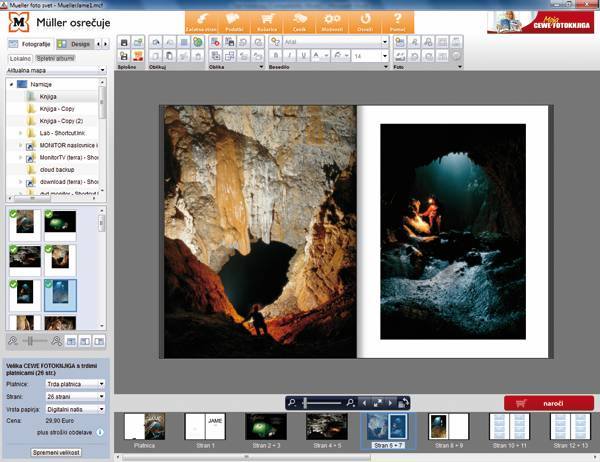Click zoom-in magnifier under photo thumbnails
The image size is (600, 462).
coord(57,341)
